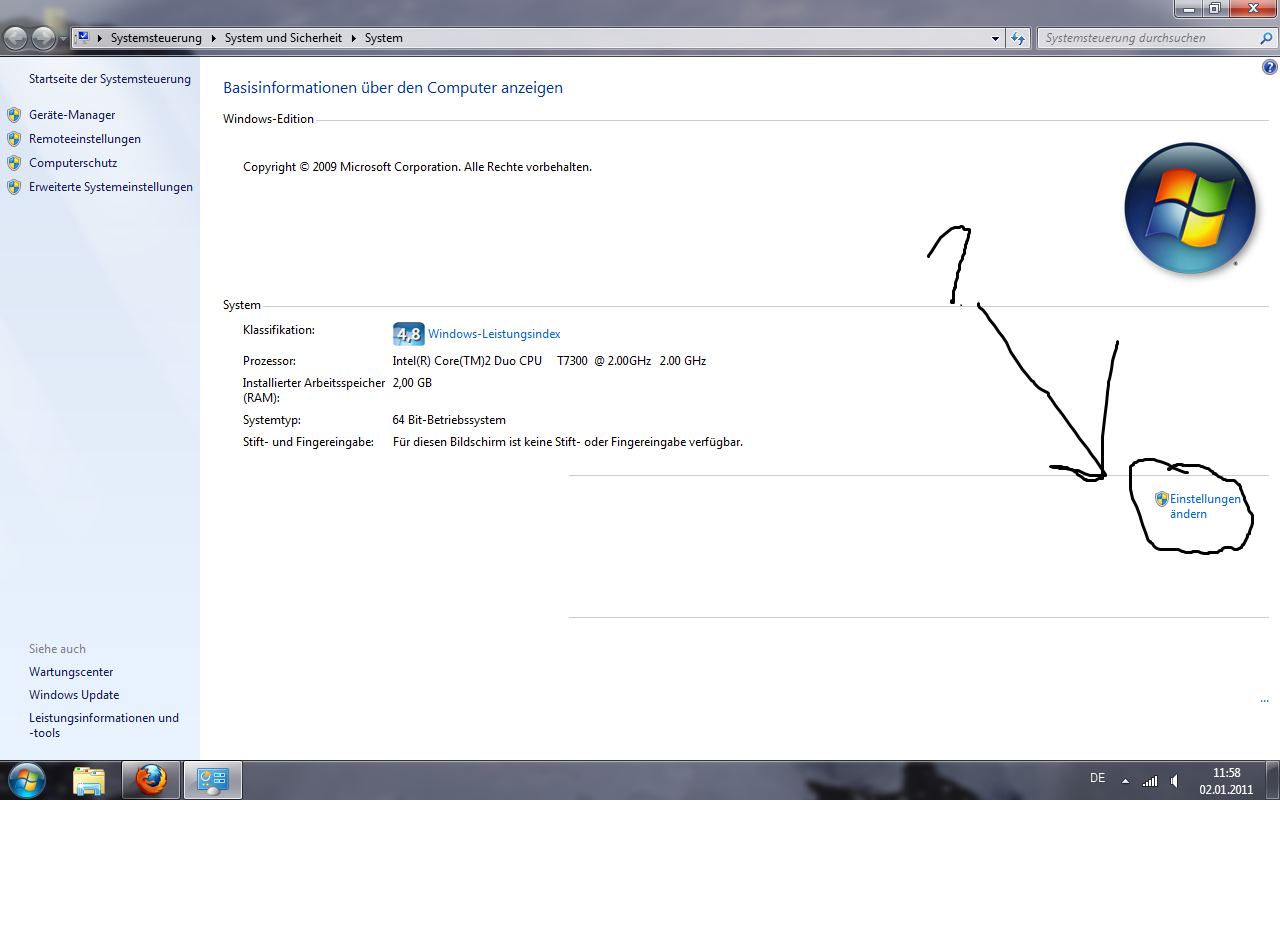Open Geräte-Manager
Viewport: 1280px width, 945px height.
tap(72, 115)
